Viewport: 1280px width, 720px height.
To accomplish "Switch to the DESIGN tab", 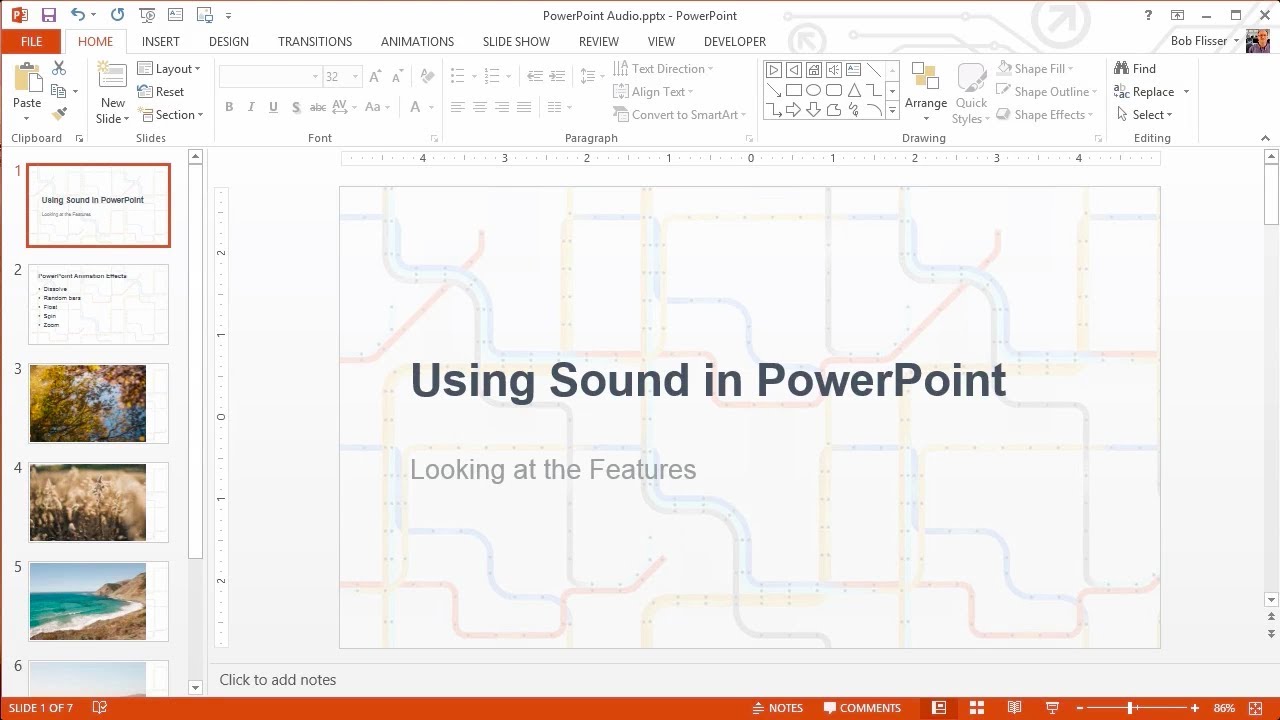I will pyautogui.click(x=229, y=41).
